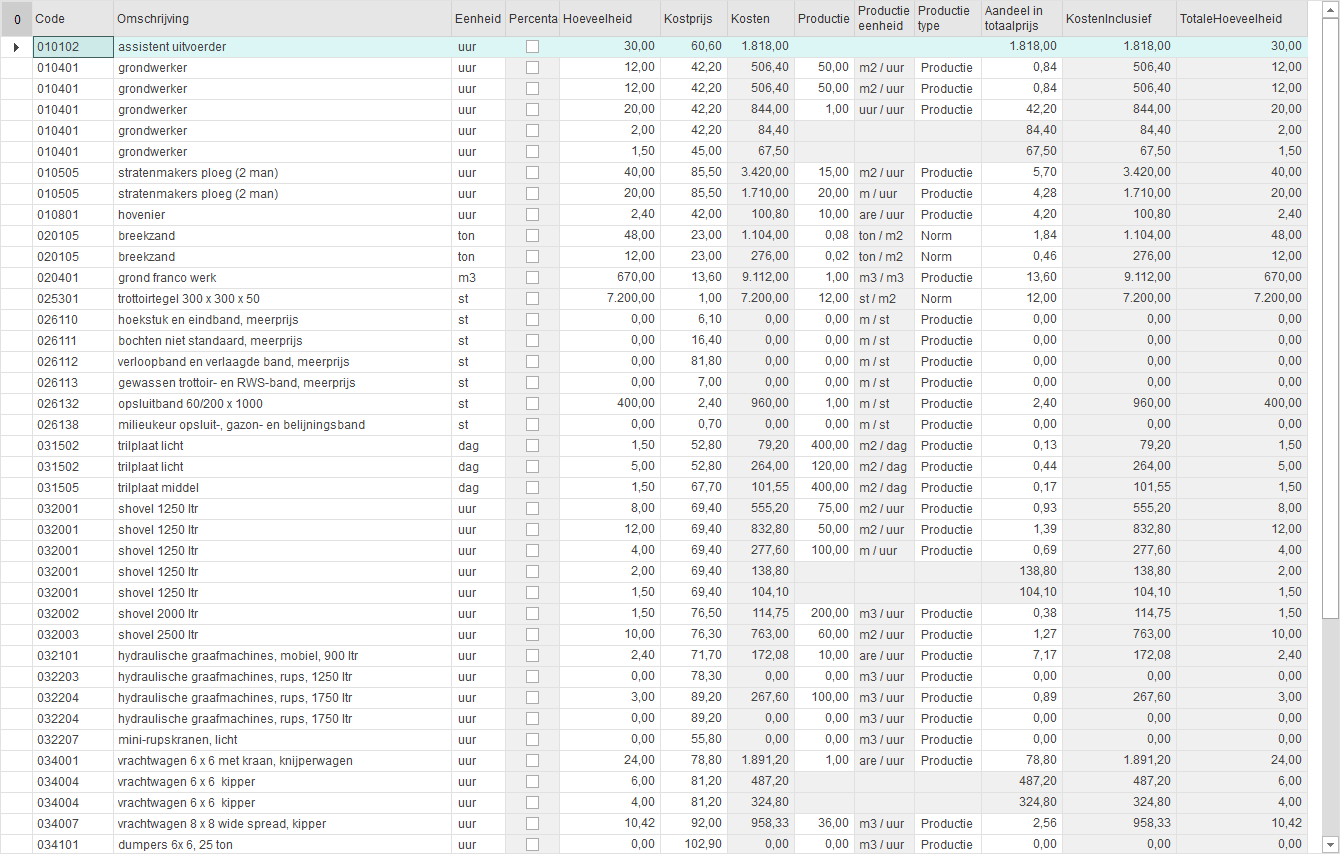Click the vertical scrollbar thumb
This screenshot has height=854, width=1340.
(1330, 318)
